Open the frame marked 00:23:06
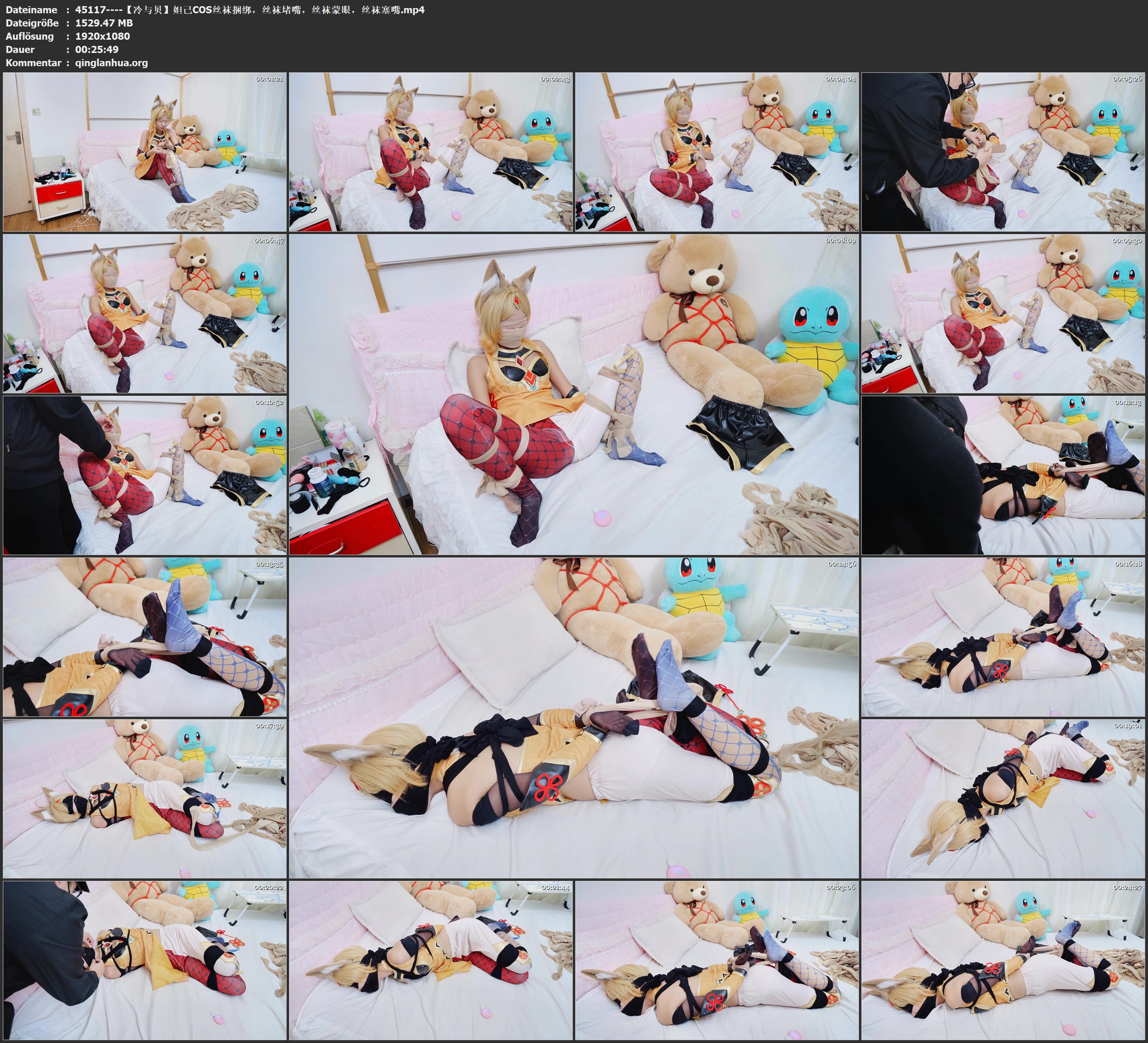 click(x=716, y=960)
